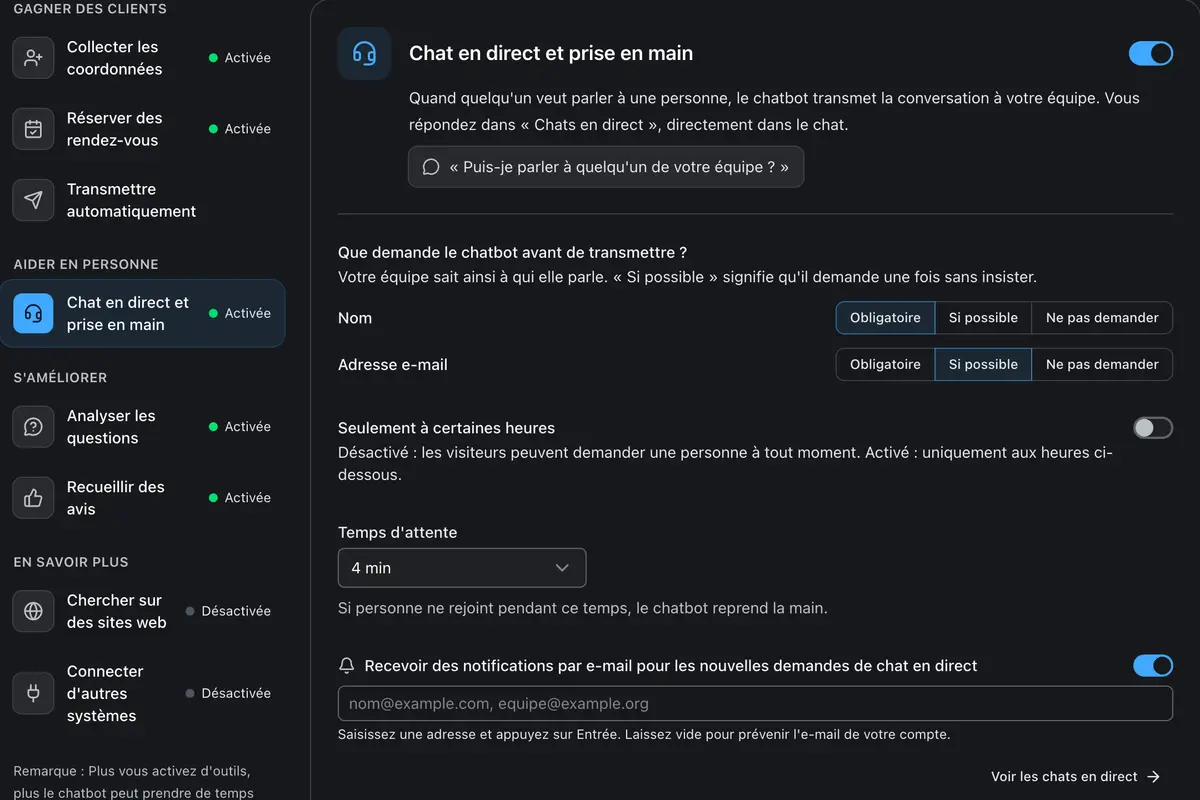This screenshot has width=1200, height=800.
Task: Click the arrow icon after Voir les chats en direct
Action: (x=1154, y=777)
